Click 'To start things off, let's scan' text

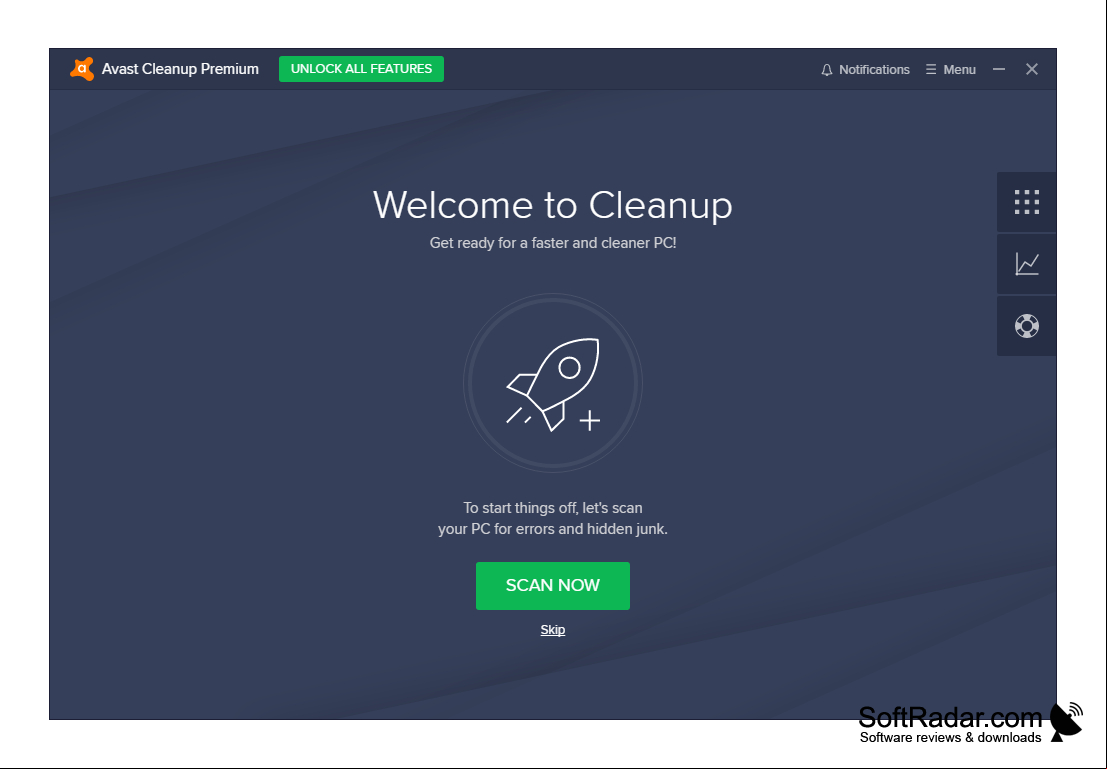(x=553, y=508)
